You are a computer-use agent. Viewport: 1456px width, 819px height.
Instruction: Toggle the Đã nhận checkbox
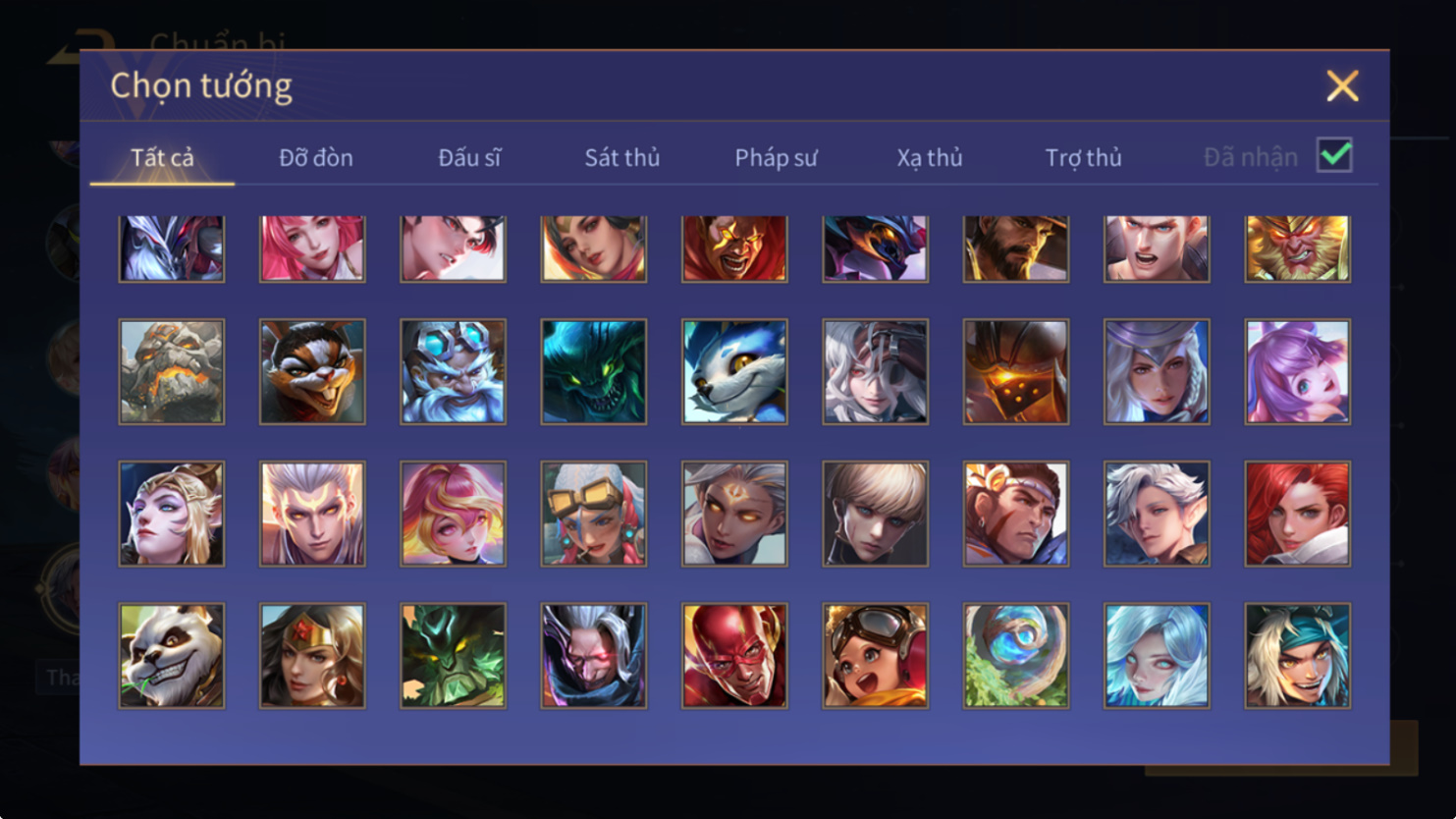coord(1334,155)
